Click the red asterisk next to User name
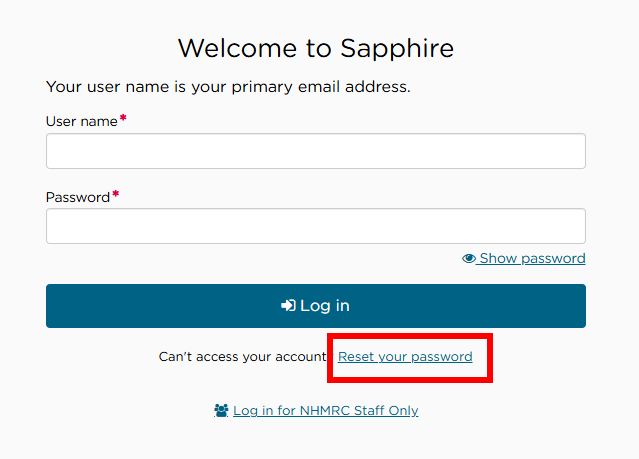The height and width of the screenshot is (459, 639). point(124,119)
